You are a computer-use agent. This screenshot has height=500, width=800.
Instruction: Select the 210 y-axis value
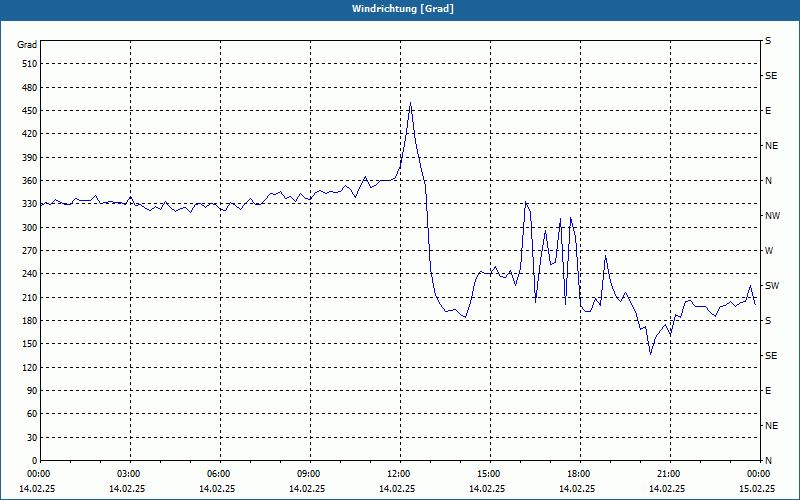coord(30,297)
